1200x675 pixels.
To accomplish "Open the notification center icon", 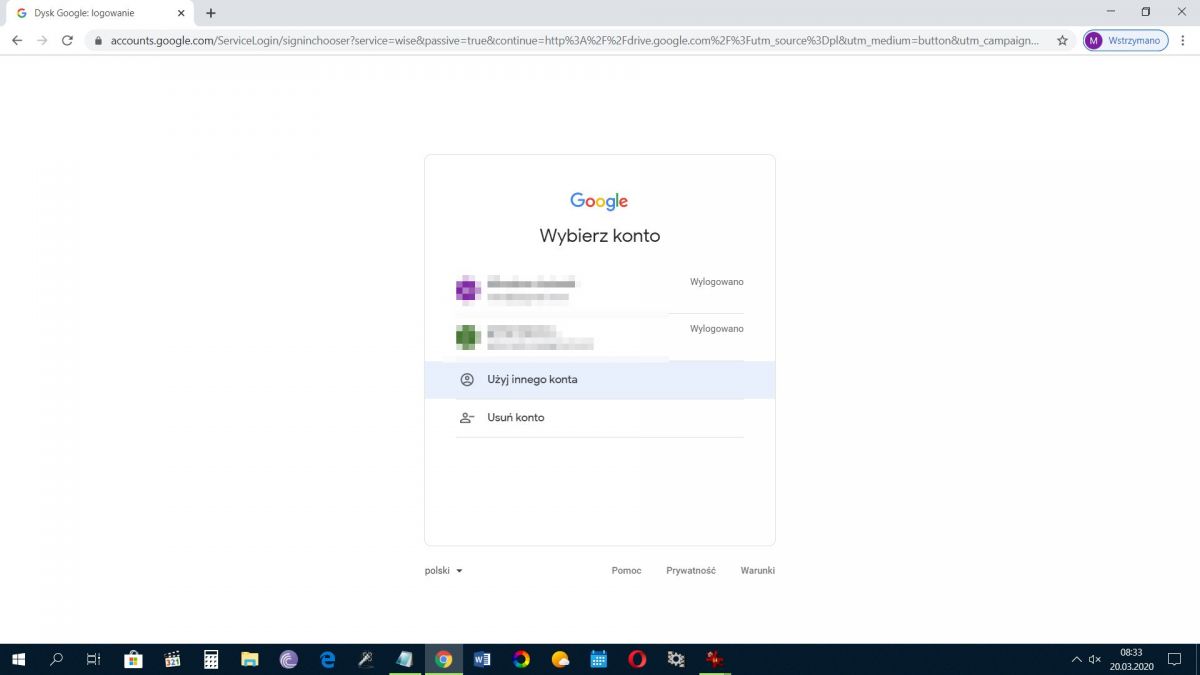I will click(x=1175, y=660).
